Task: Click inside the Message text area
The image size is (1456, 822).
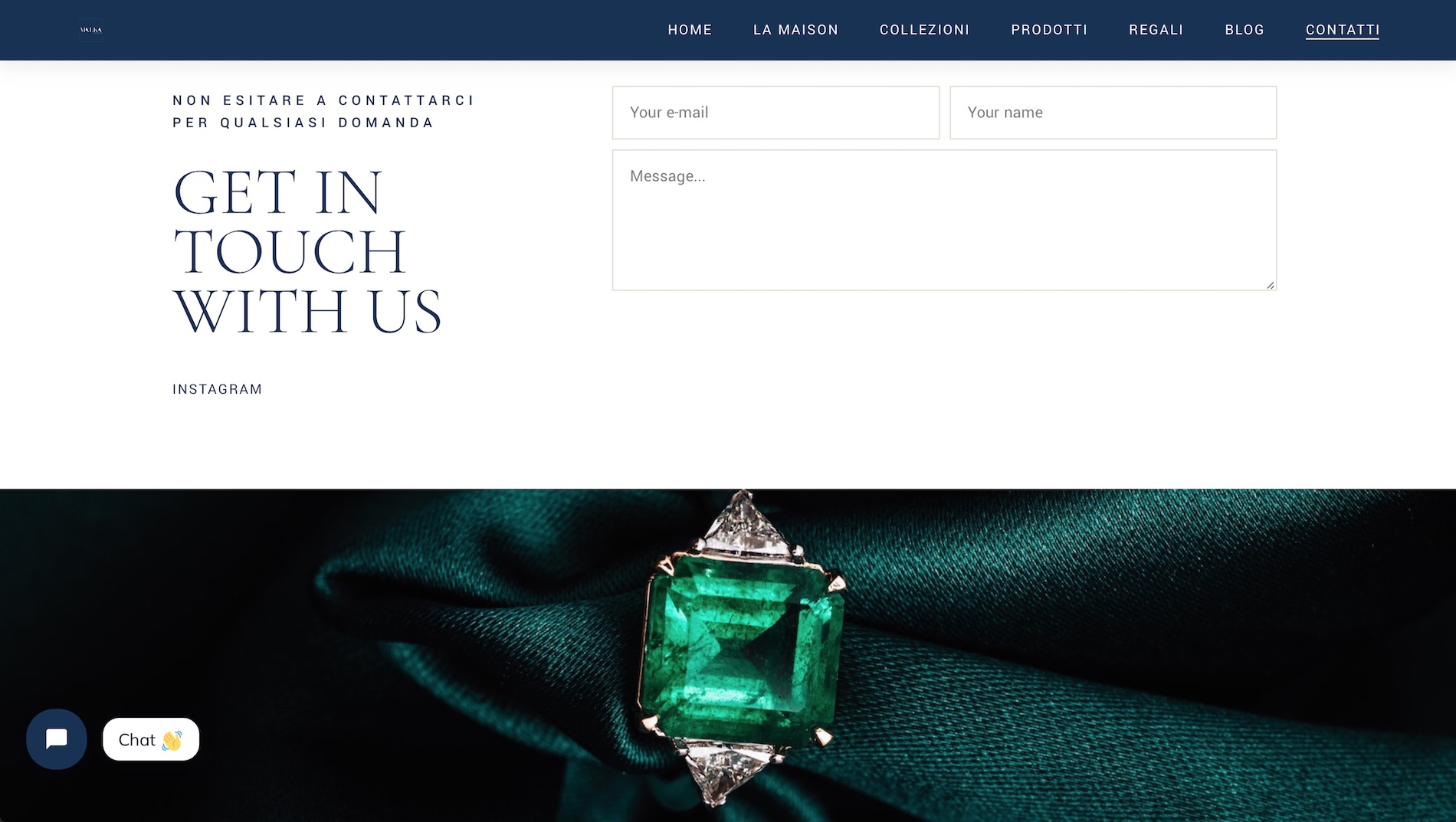Action: coord(944,220)
